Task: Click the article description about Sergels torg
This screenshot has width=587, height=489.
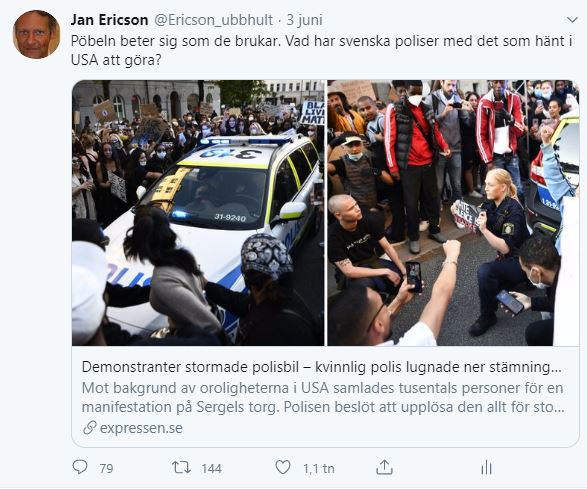Action: coord(323,397)
